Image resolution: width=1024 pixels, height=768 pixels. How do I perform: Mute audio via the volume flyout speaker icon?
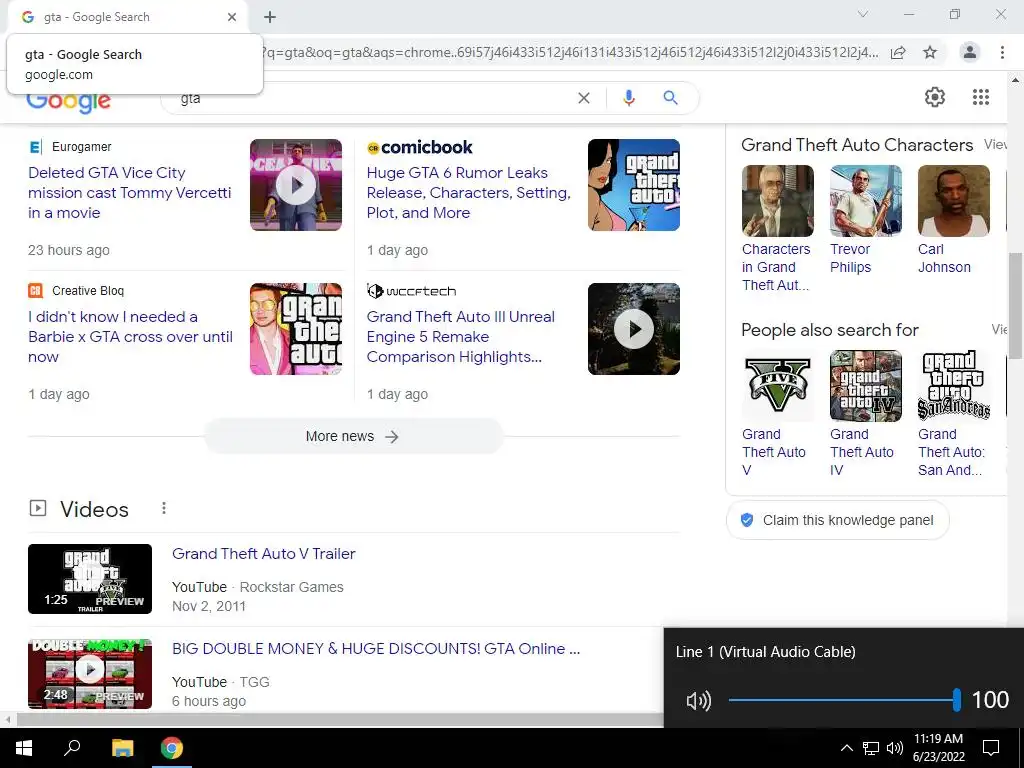click(x=698, y=701)
